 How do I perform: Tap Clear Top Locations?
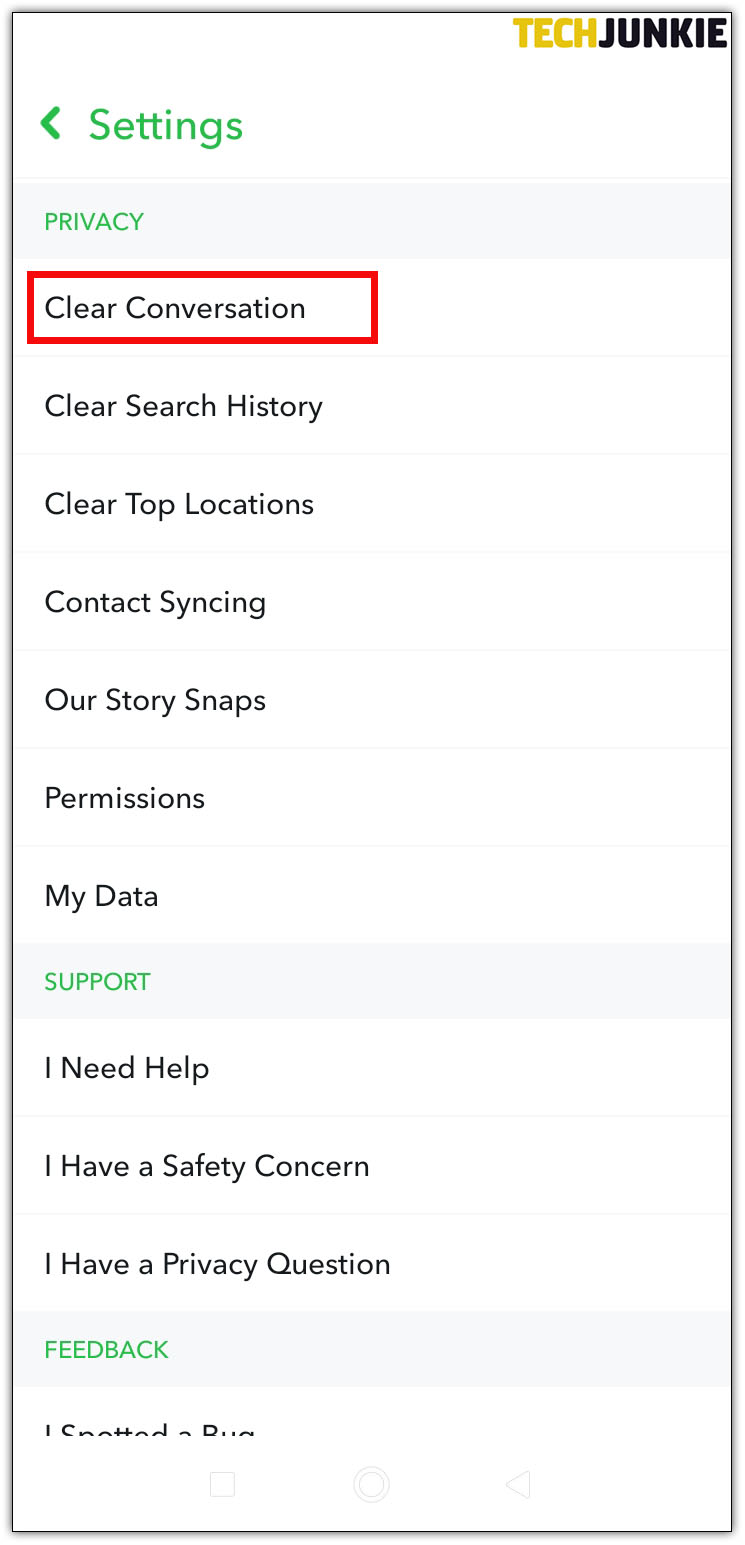179,504
